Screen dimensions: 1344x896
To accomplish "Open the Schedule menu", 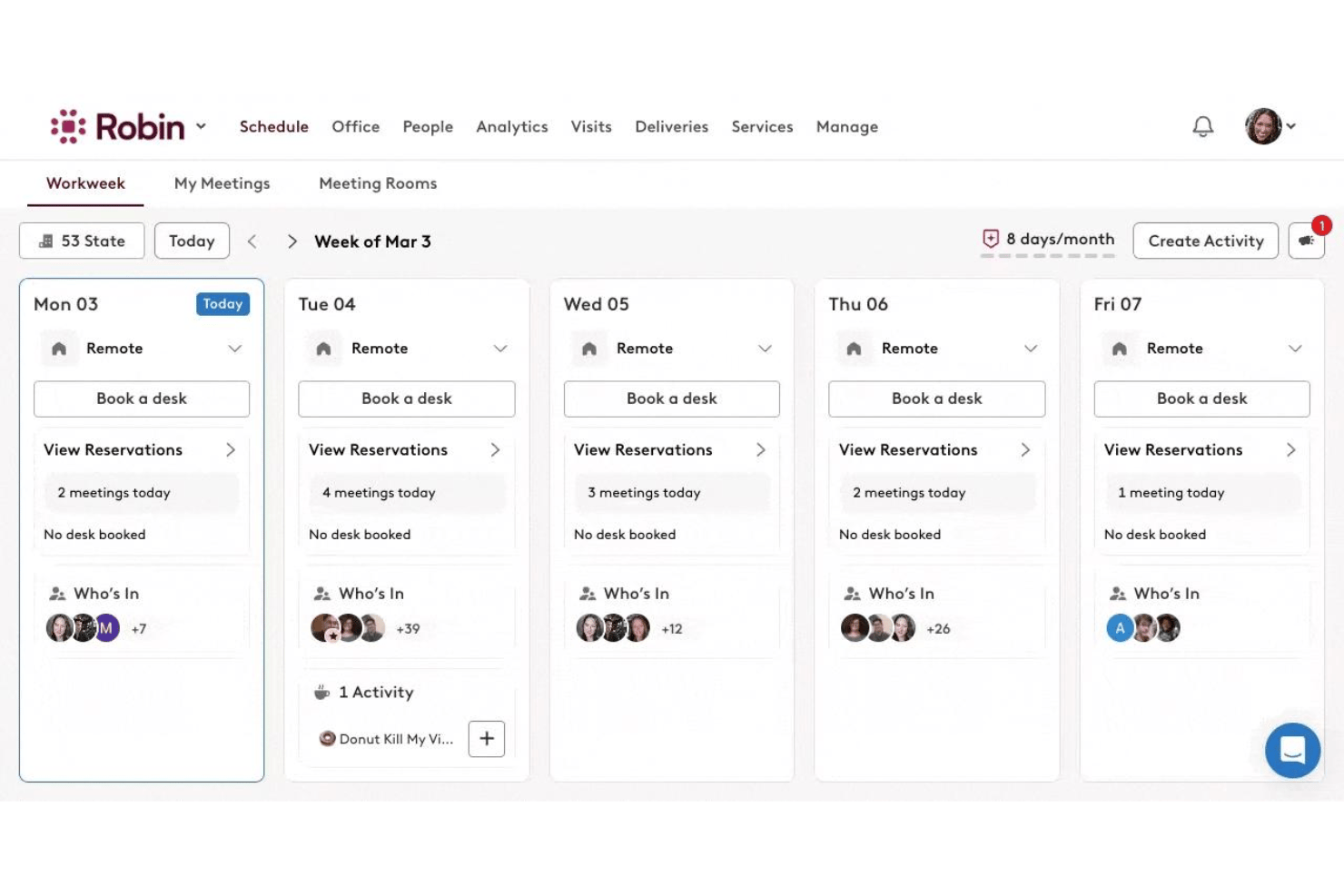I will (x=274, y=127).
